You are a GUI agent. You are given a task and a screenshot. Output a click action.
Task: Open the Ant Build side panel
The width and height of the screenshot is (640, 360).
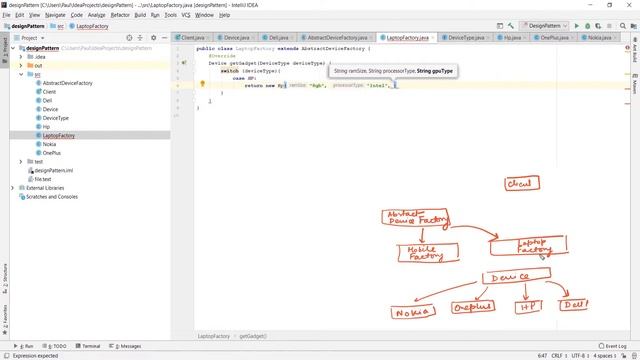coord(635,50)
